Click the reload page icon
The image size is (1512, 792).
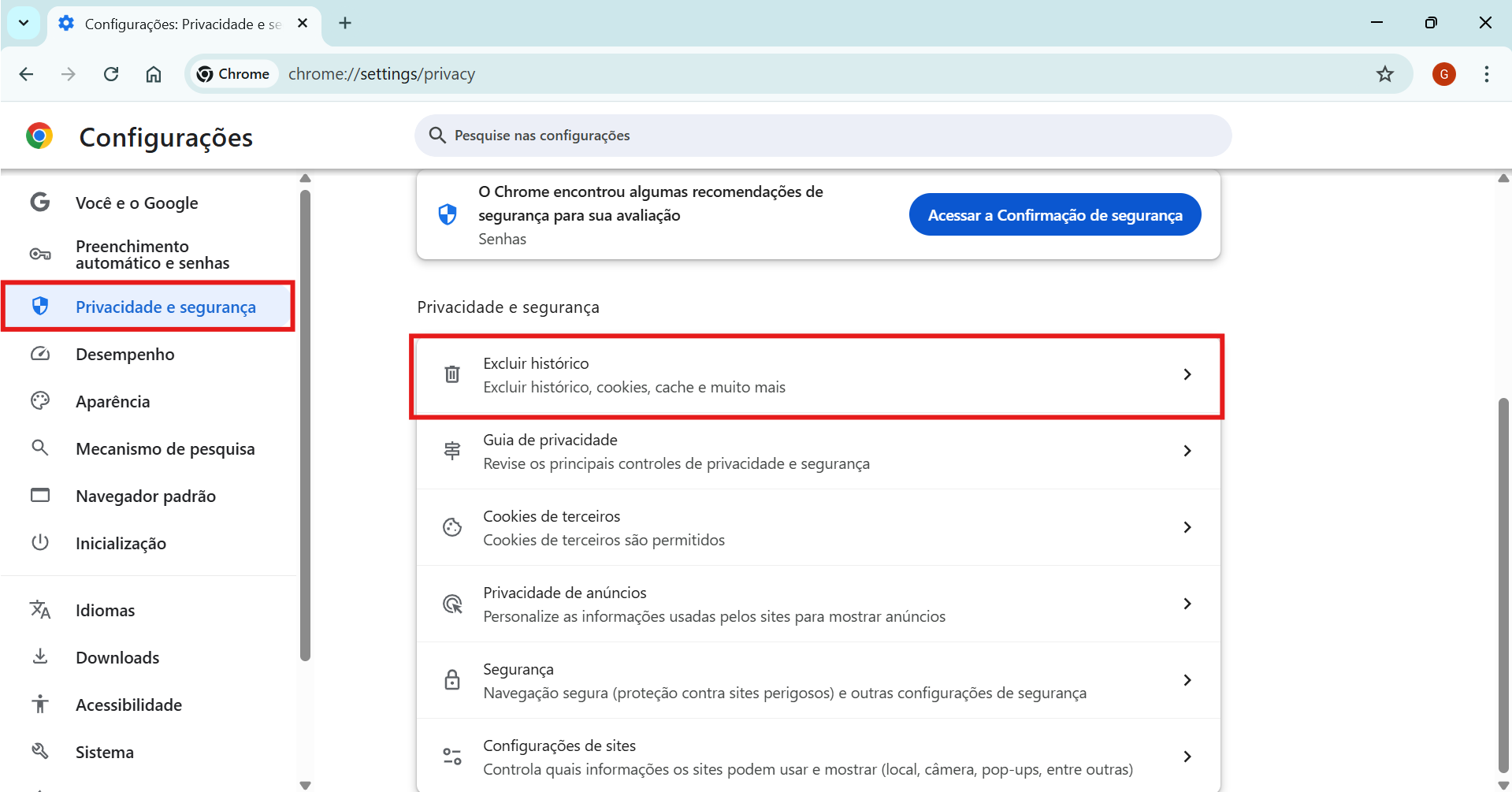click(111, 74)
